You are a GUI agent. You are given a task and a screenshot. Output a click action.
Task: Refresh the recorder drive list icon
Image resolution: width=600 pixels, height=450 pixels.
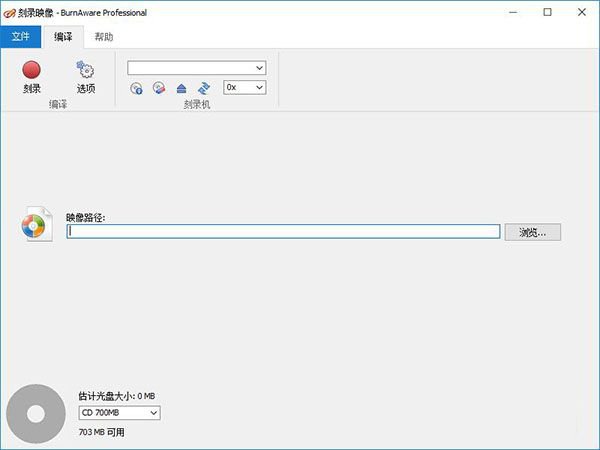(x=204, y=88)
